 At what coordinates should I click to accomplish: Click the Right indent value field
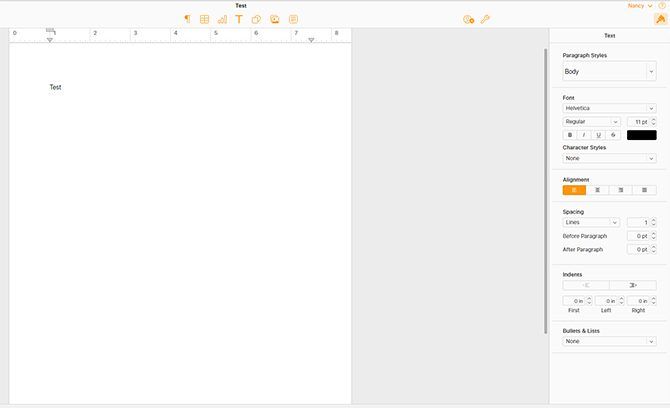tap(638, 301)
